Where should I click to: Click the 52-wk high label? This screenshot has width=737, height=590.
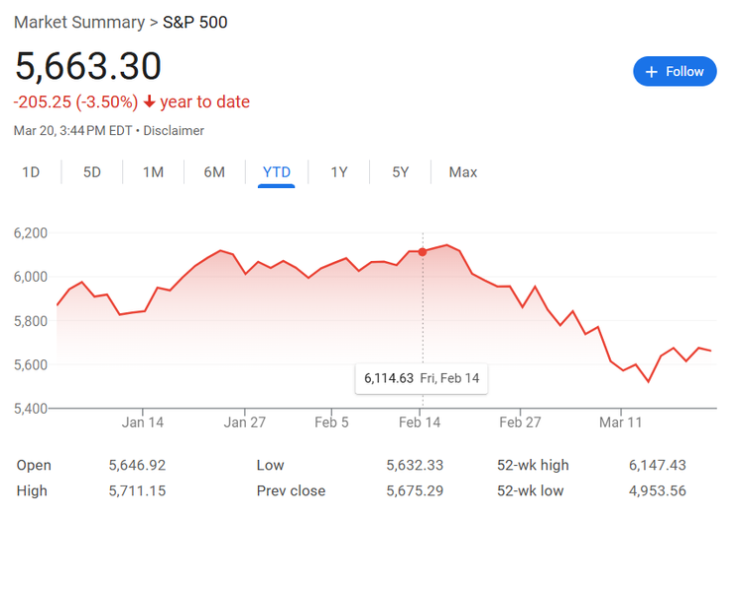tap(533, 465)
